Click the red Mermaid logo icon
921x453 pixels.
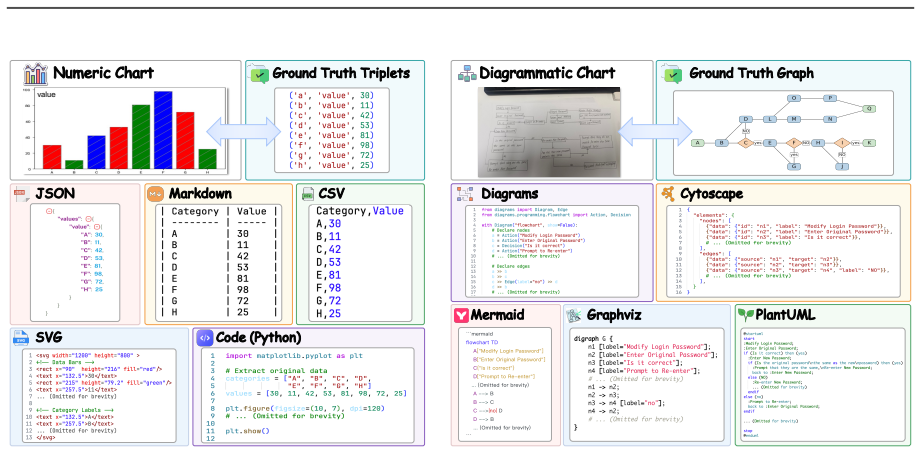pyautogui.click(x=462, y=315)
